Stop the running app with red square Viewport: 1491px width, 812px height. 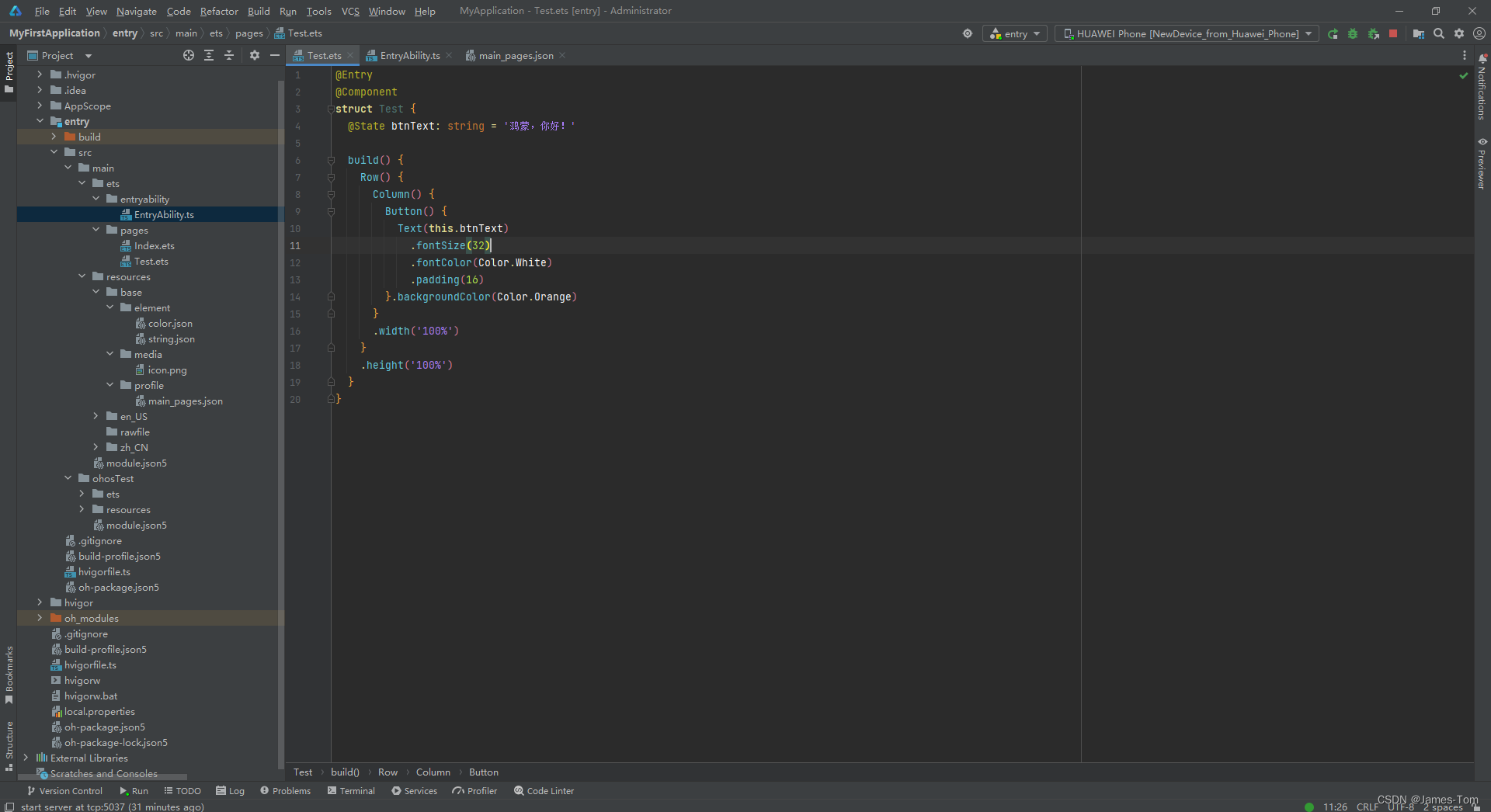[x=1393, y=33]
